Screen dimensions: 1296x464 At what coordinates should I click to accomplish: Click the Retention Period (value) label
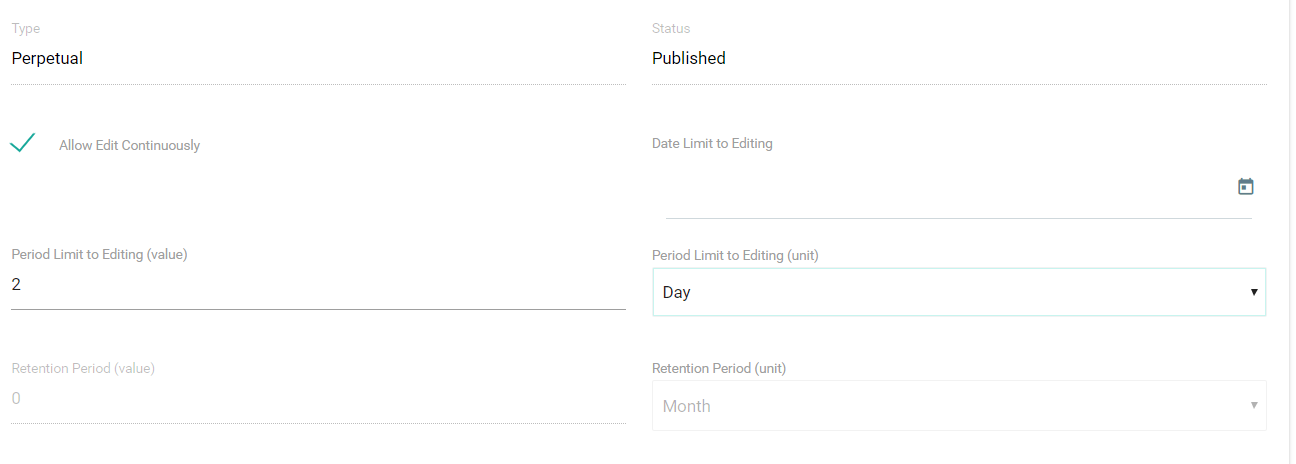[83, 368]
